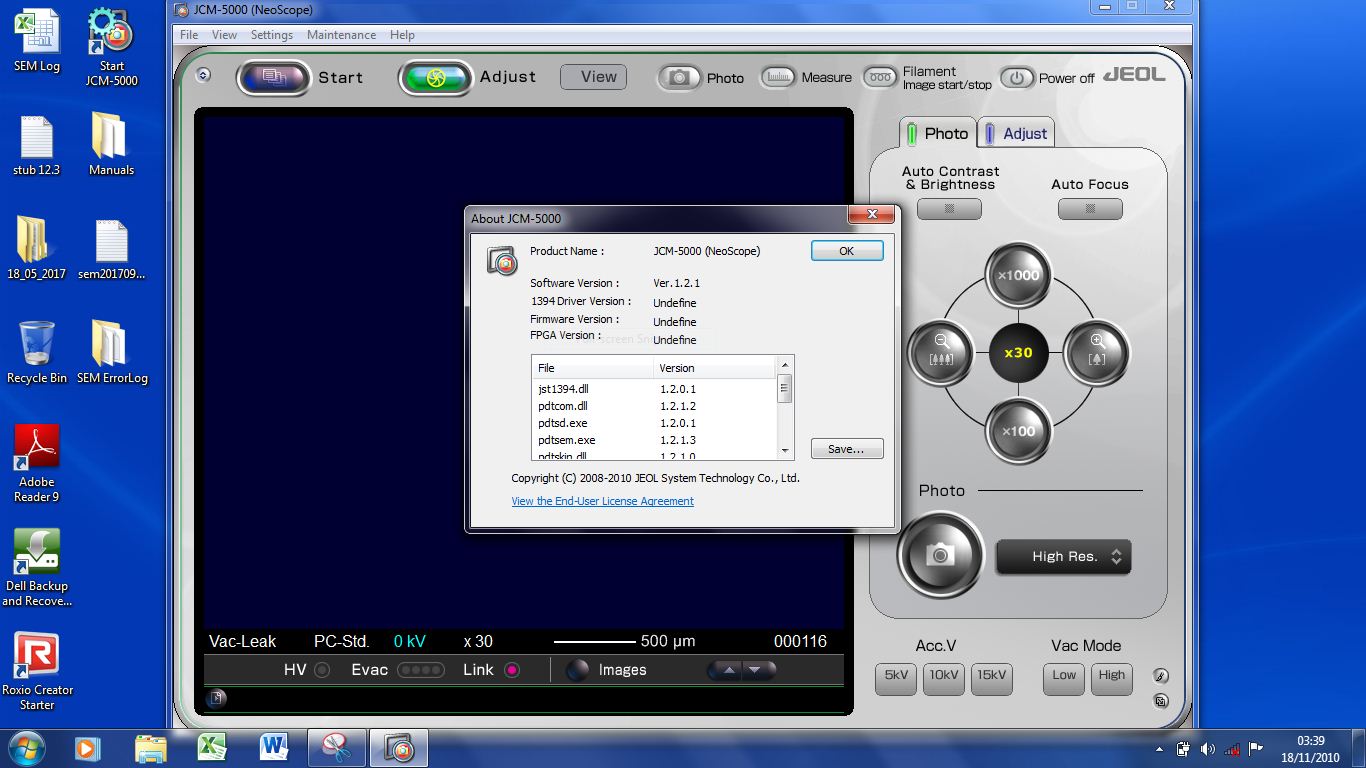This screenshot has width=1366, height=768.
Task: Click the Photo camera icon in top toolbar
Action: point(680,77)
